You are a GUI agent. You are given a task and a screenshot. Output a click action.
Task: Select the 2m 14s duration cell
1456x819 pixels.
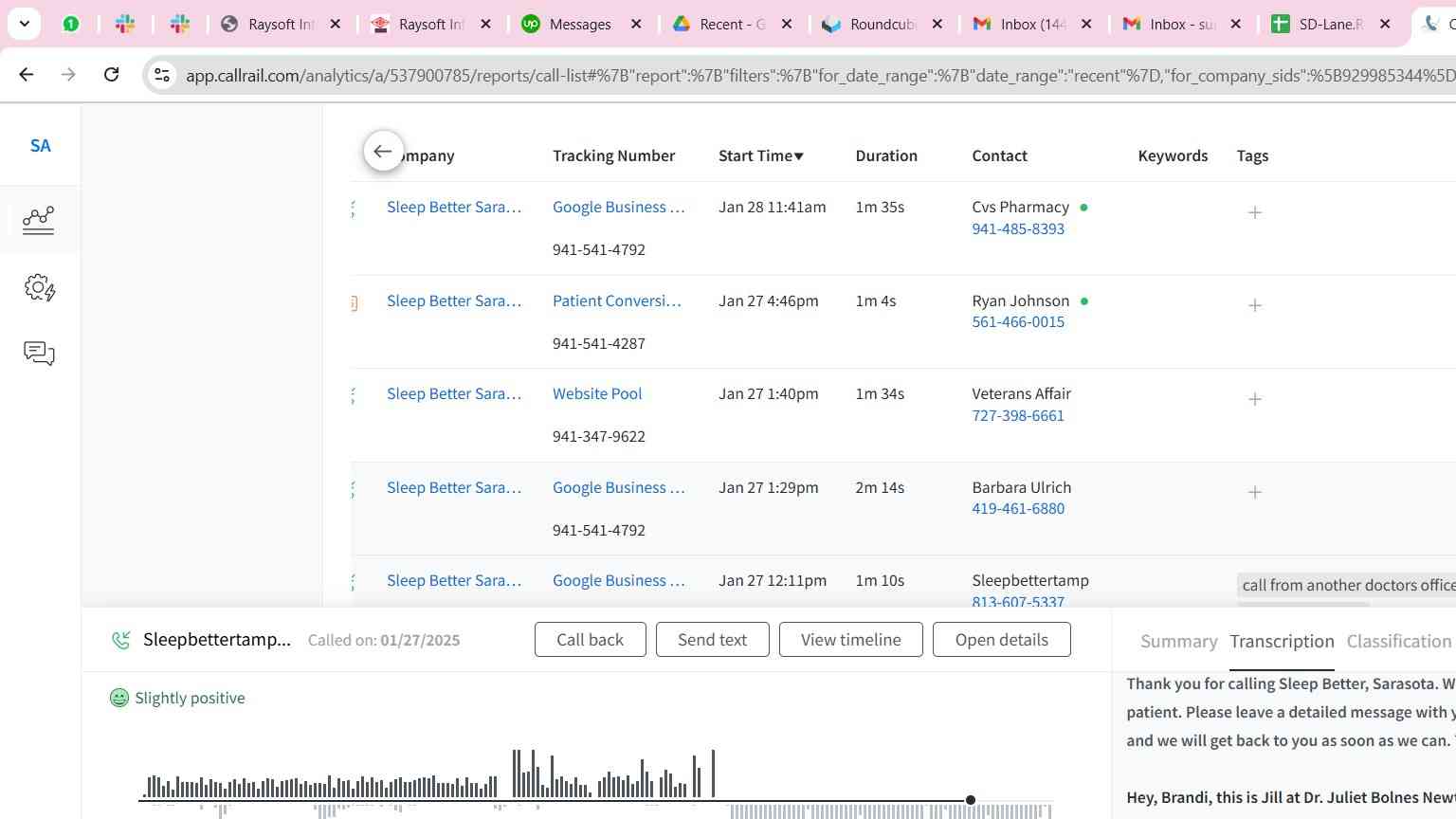pos(880,487)
